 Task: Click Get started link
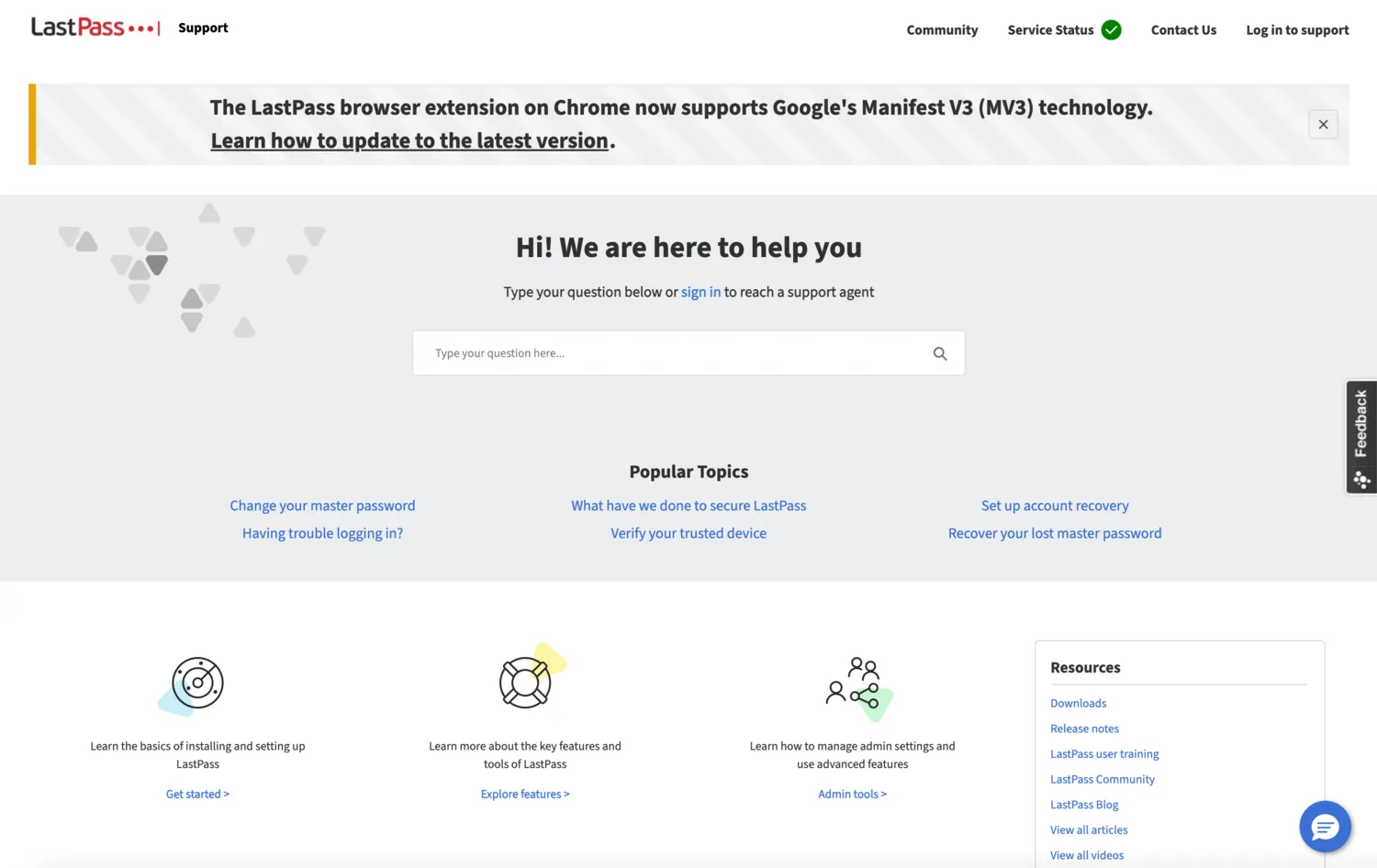pyautogui.click(x=197, y=794)
